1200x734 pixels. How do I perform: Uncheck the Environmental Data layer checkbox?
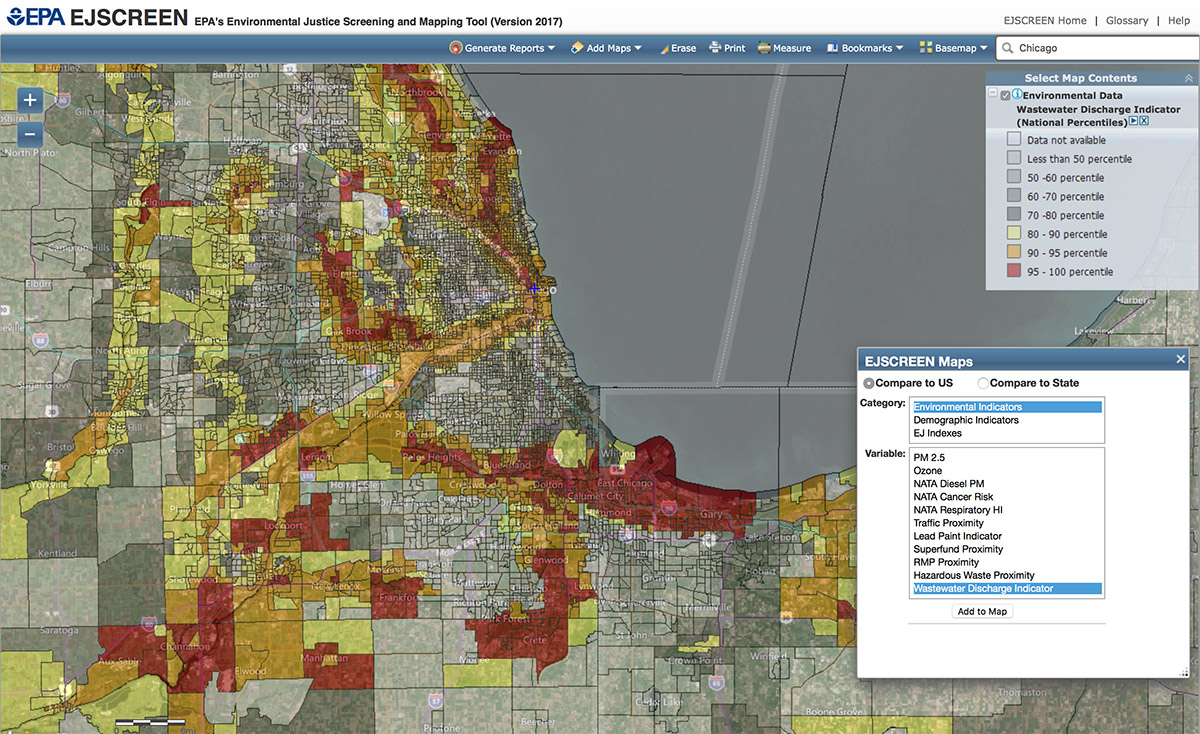click(1006, 96)
